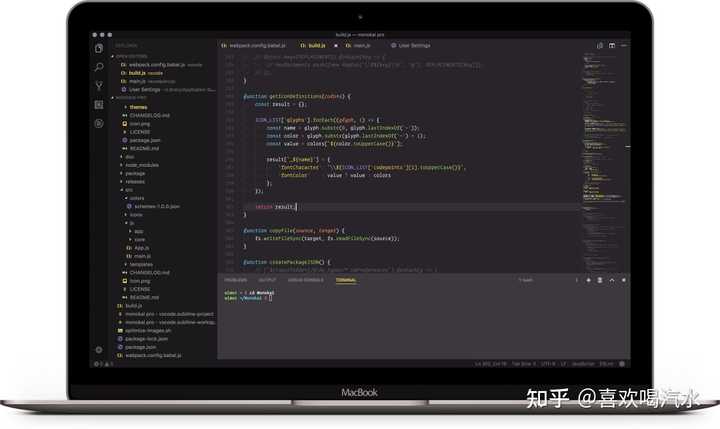Select the TERMINAL panel tab

pos(346,280)
